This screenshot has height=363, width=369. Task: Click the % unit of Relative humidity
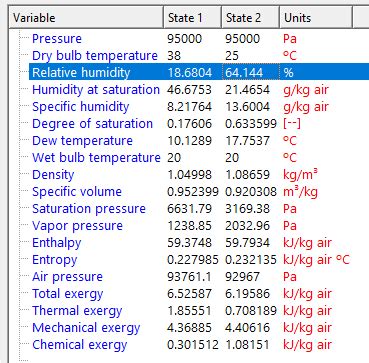pos(289,73)
